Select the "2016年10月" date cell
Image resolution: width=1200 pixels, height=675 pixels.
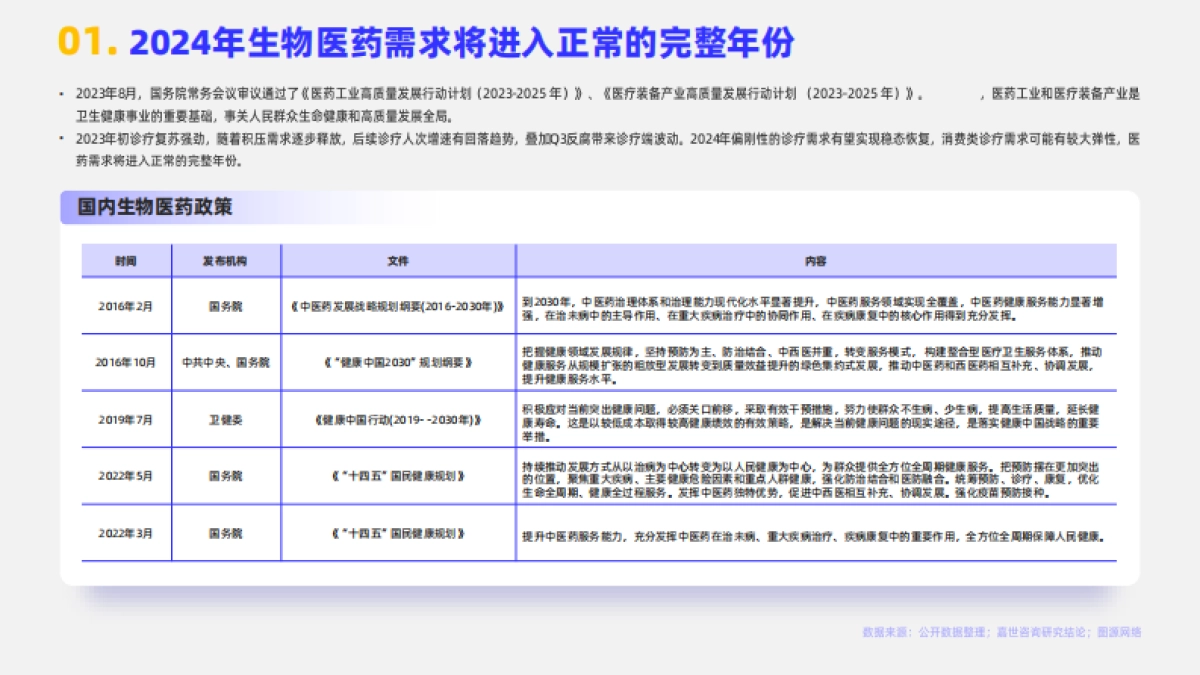126,363
